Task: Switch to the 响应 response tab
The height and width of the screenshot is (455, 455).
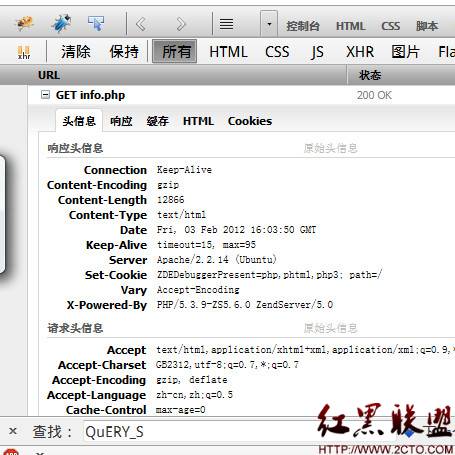Action: pos(121,121)
